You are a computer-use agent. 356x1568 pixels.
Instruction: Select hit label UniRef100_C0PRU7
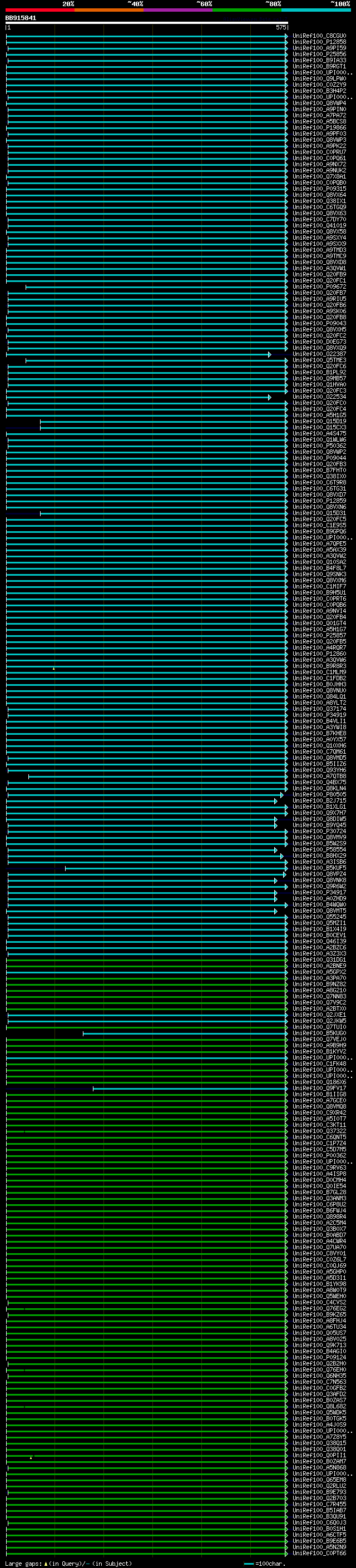coord(319,152)
